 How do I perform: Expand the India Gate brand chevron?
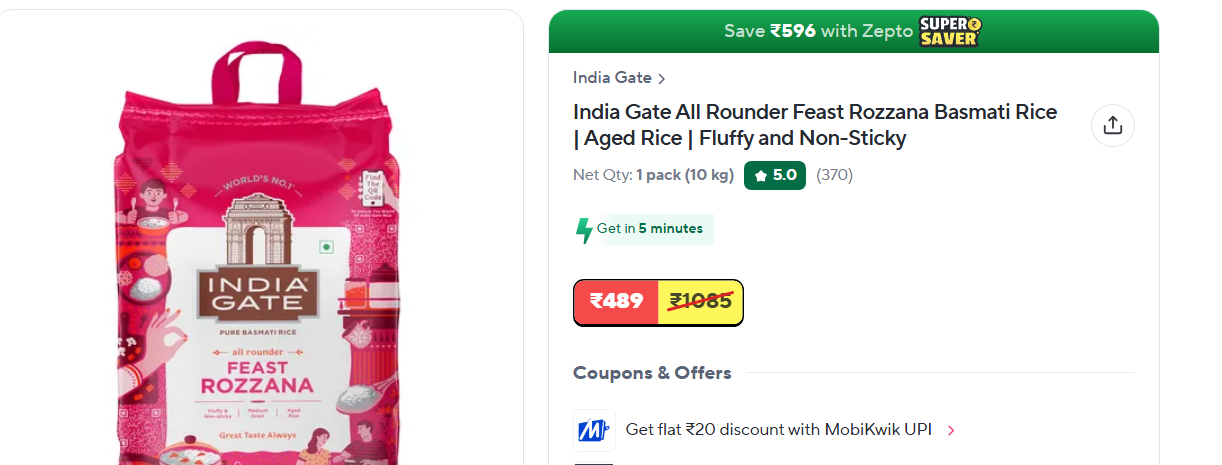pyautogui.click(x=662, y=79)
